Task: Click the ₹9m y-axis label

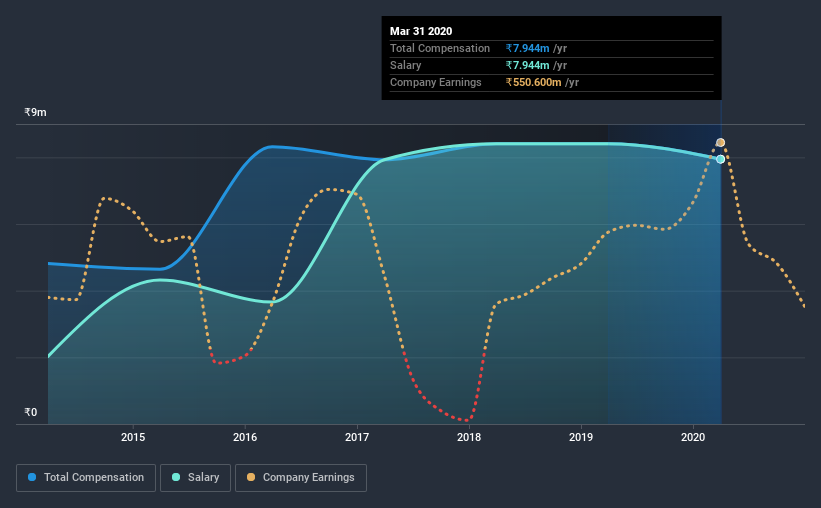Action: (x=35, y=113)
